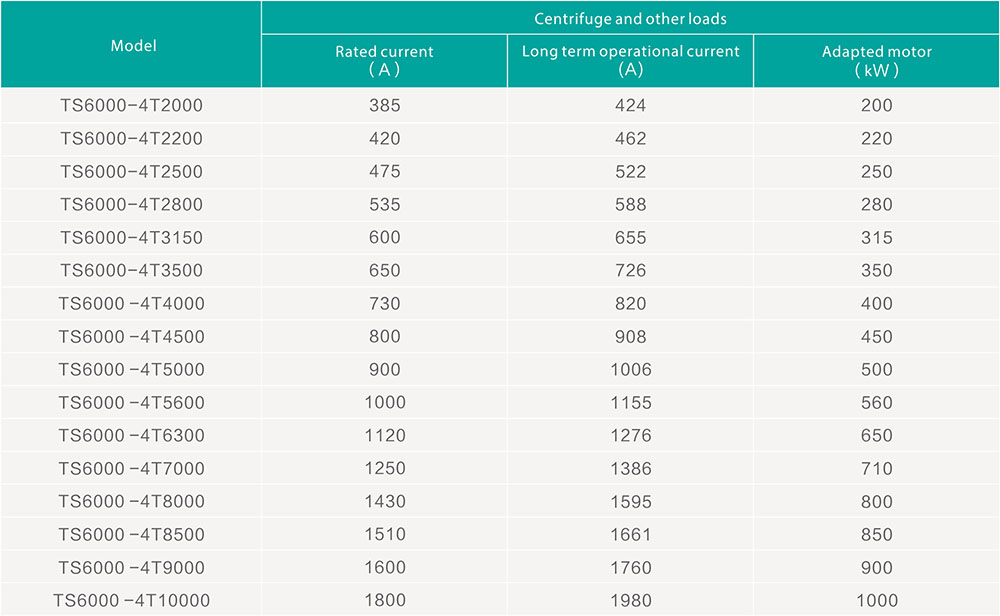The width and height of the screenshot is (1000, 616).
Task: Select rated current 535 for TS6000-4T2800
Action: 384,204
